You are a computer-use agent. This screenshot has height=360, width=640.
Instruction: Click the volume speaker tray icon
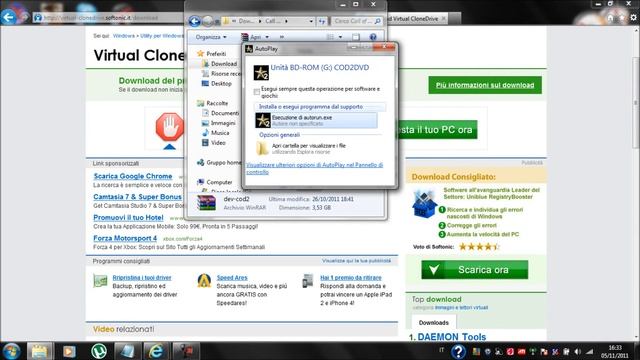click(577, 351)
